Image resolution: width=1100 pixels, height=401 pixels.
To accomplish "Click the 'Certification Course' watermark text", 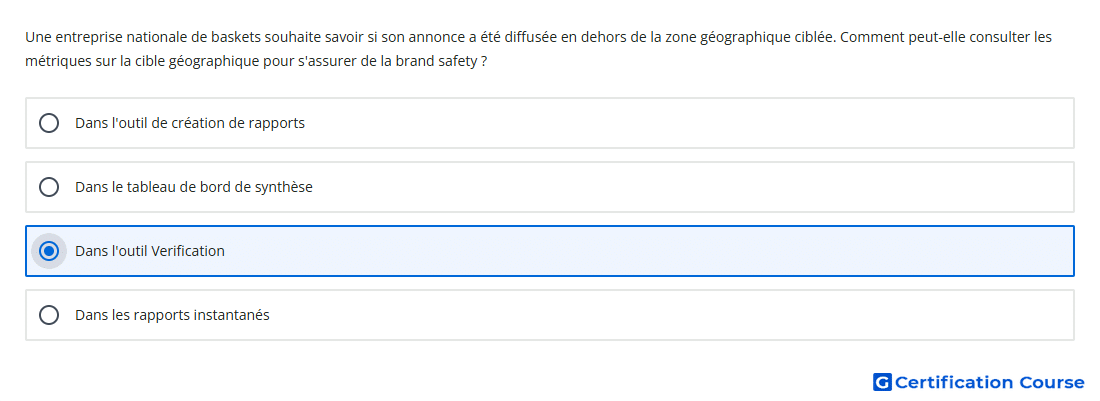I will coord(989,382).
